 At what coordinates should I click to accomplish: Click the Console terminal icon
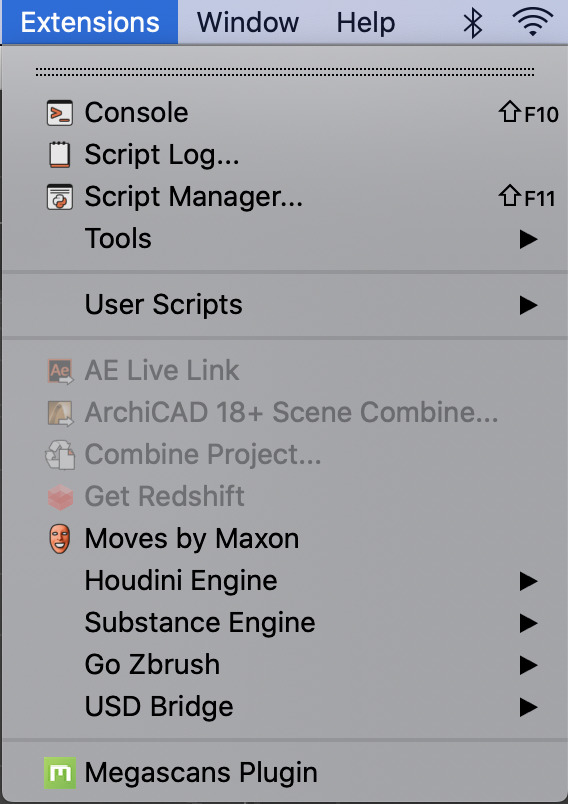[60, 113]
